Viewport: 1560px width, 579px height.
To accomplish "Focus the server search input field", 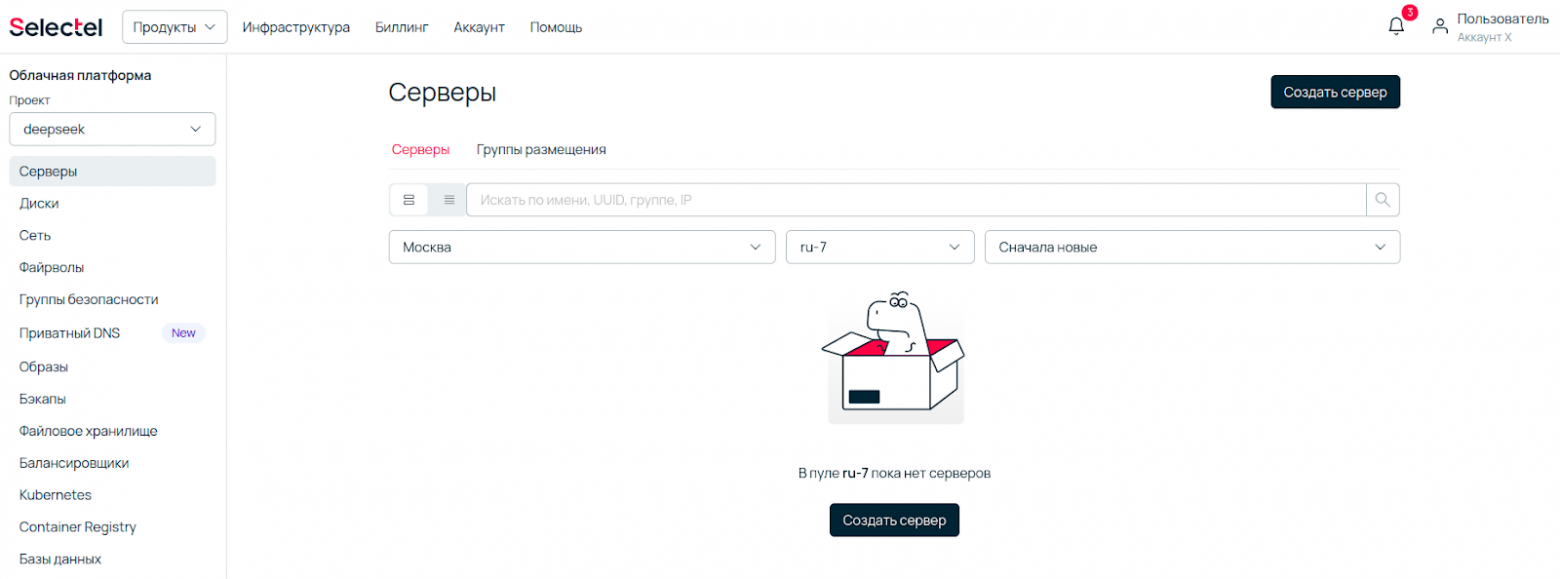I will click(x=915, y=200).
